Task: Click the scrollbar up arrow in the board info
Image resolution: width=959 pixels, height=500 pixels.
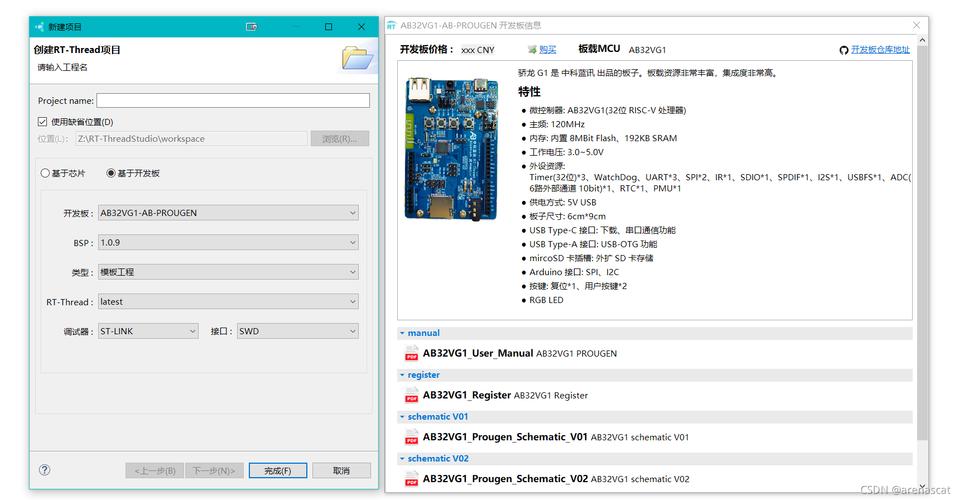Action: [x=922, y=40]
